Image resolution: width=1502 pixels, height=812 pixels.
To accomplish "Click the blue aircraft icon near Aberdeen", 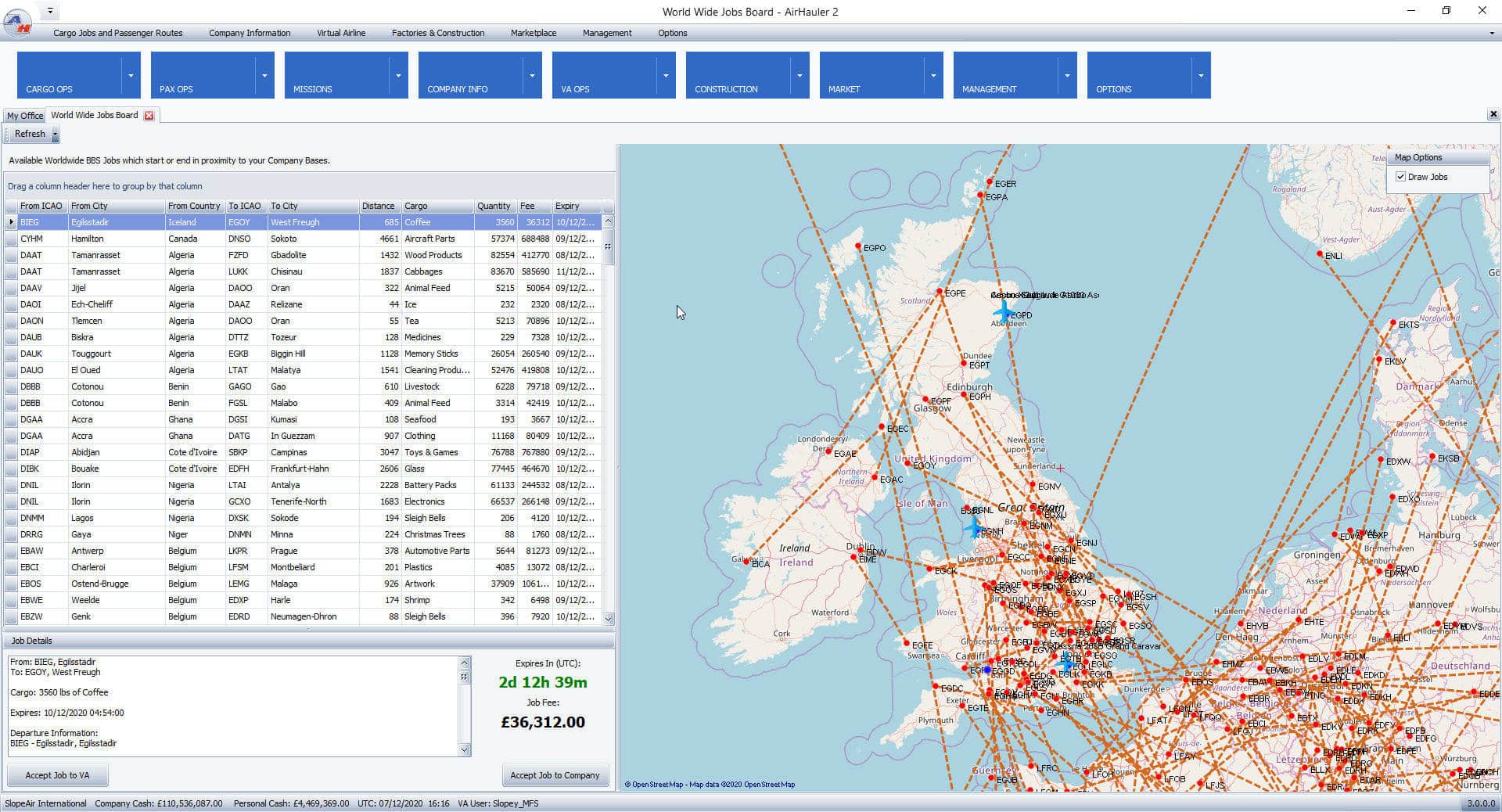I will point(1003,310).
